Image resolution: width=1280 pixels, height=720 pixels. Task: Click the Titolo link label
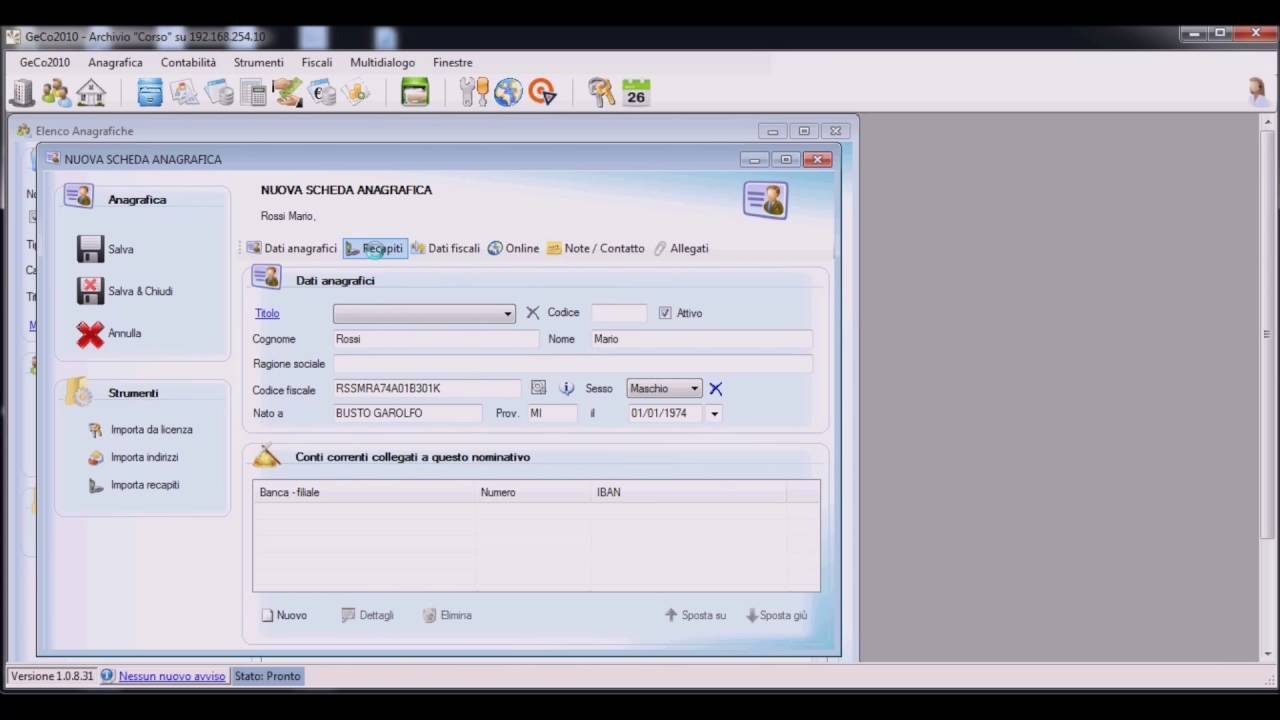pyautogui.click(x=267, y=313)
